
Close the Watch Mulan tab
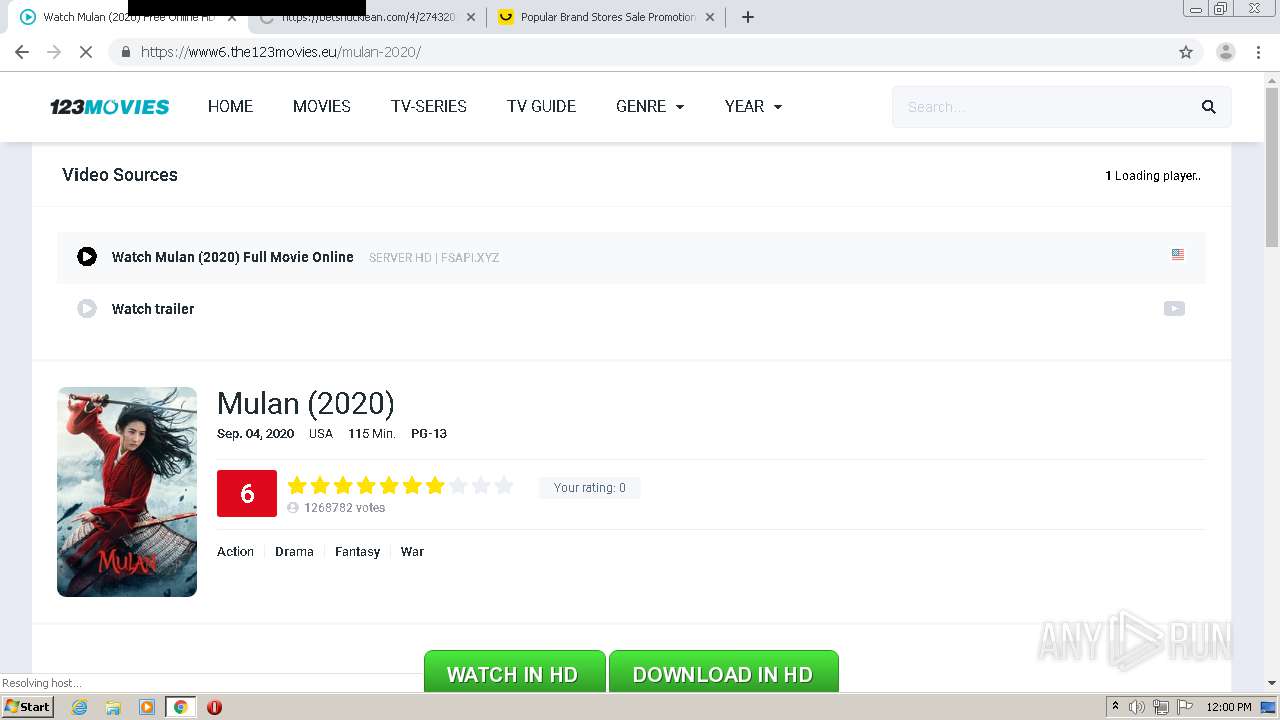(x=232, y=17)
